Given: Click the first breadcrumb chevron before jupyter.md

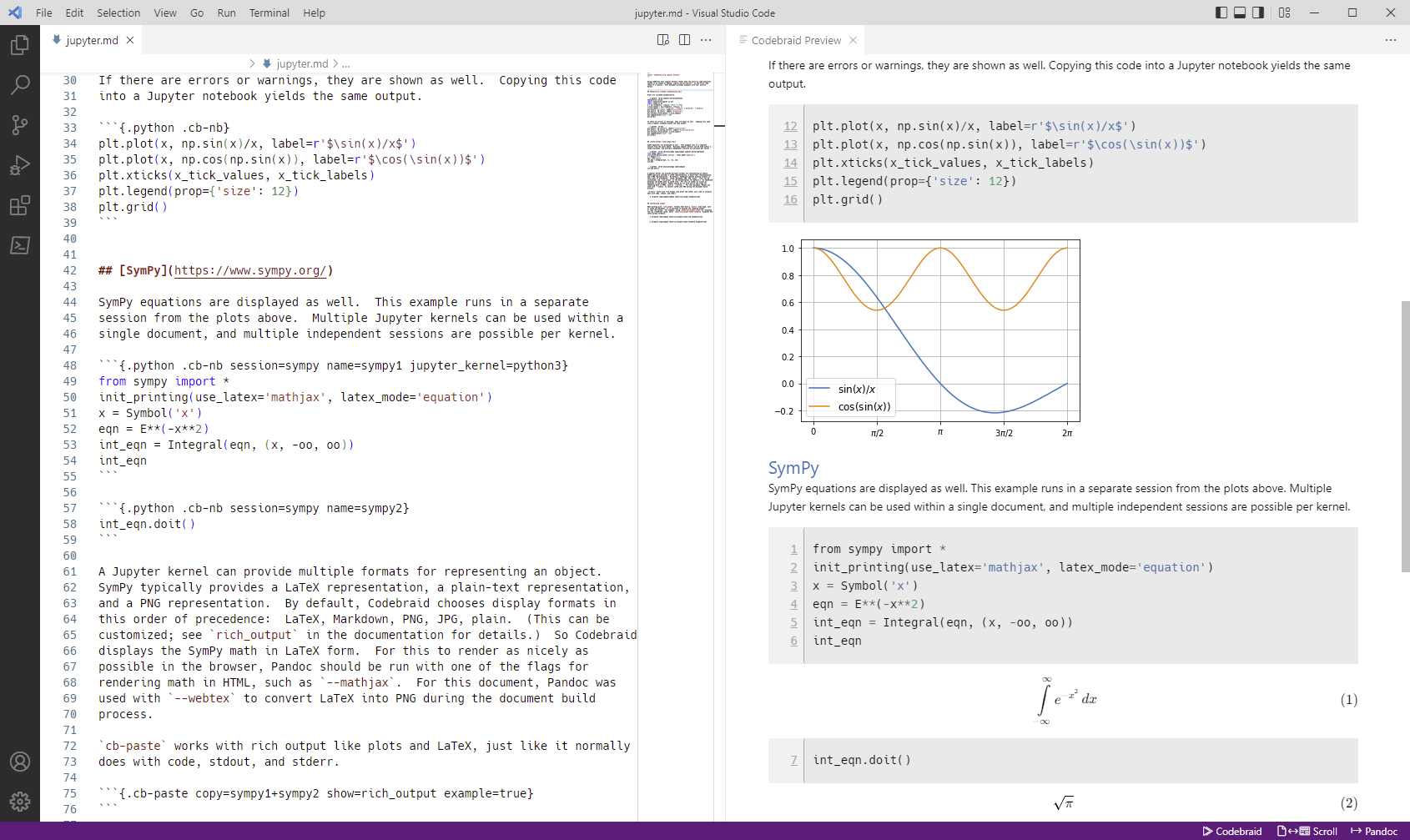Looking at the screenshot, I should [252, 63].
